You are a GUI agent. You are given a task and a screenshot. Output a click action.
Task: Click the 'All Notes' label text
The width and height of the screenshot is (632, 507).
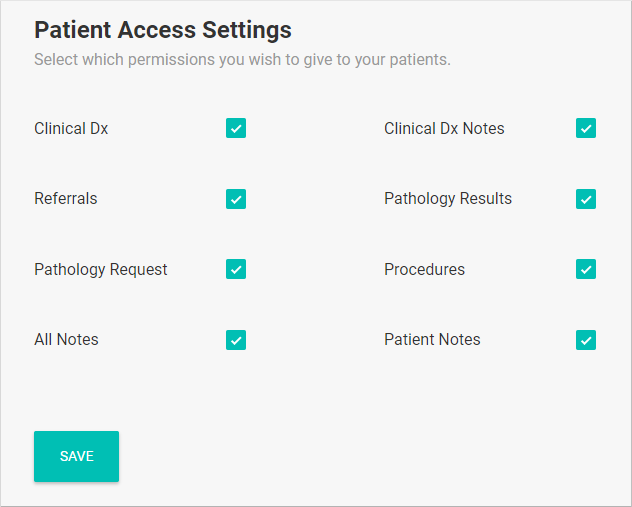[66, 340]
